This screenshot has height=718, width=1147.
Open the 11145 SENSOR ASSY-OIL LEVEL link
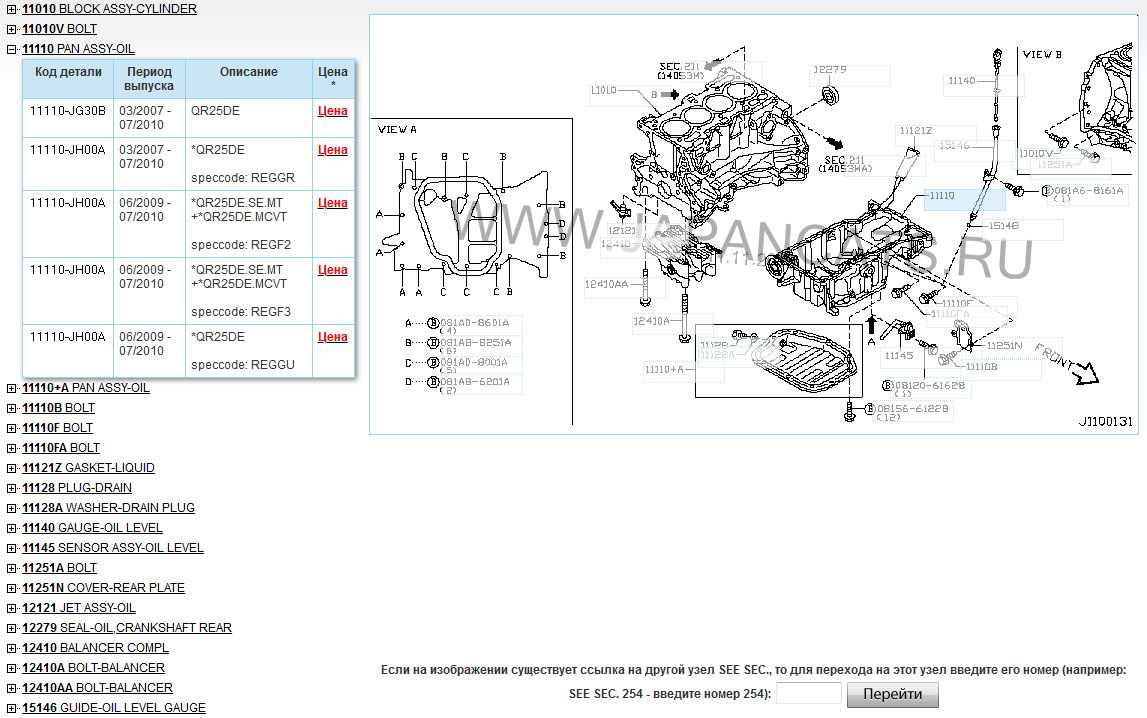click(x=112, y=548)
